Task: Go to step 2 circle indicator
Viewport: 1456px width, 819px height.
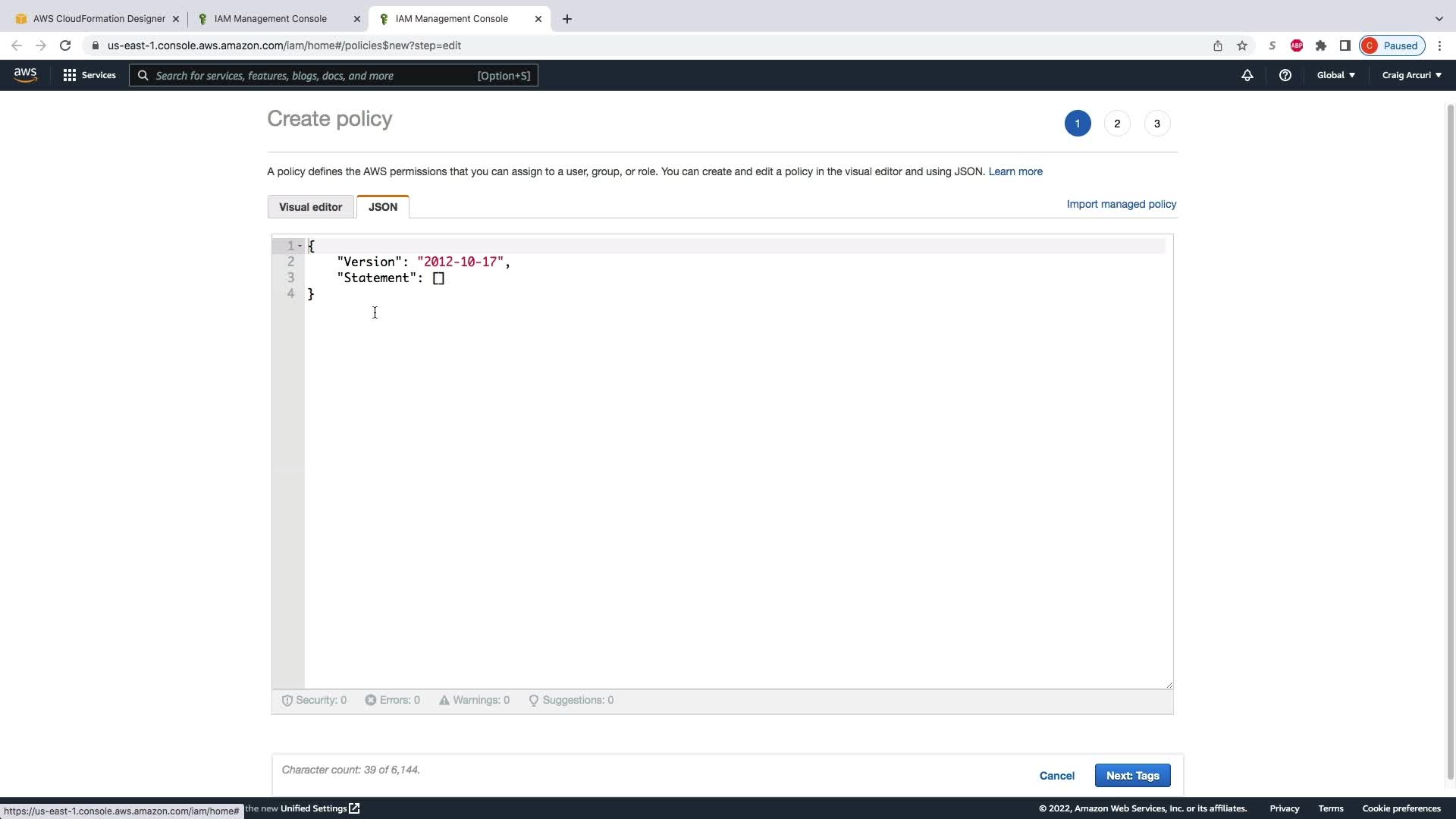Action: (1117, 124)
